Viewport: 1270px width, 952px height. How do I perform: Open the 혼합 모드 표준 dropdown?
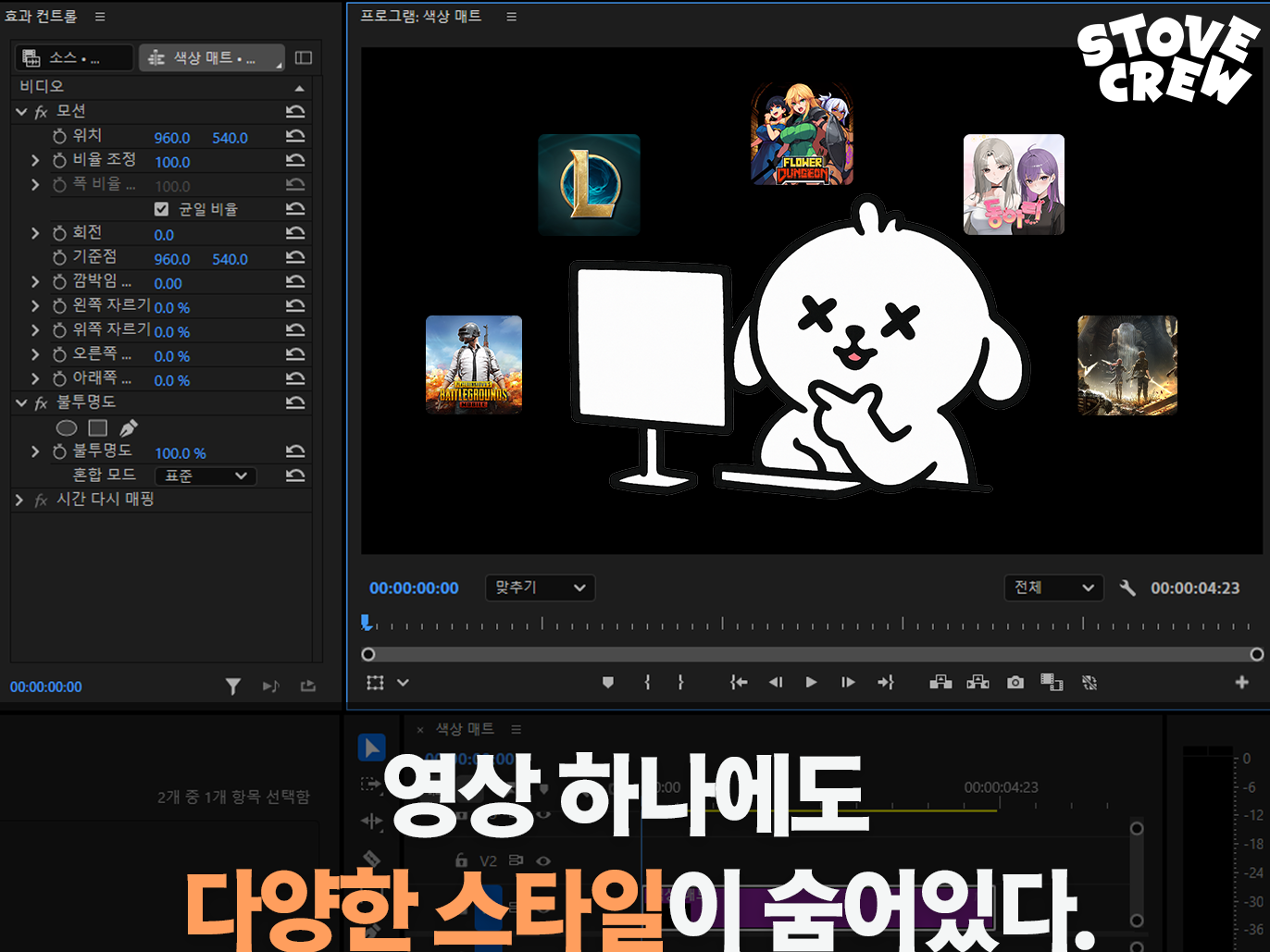tap(205, 476)
